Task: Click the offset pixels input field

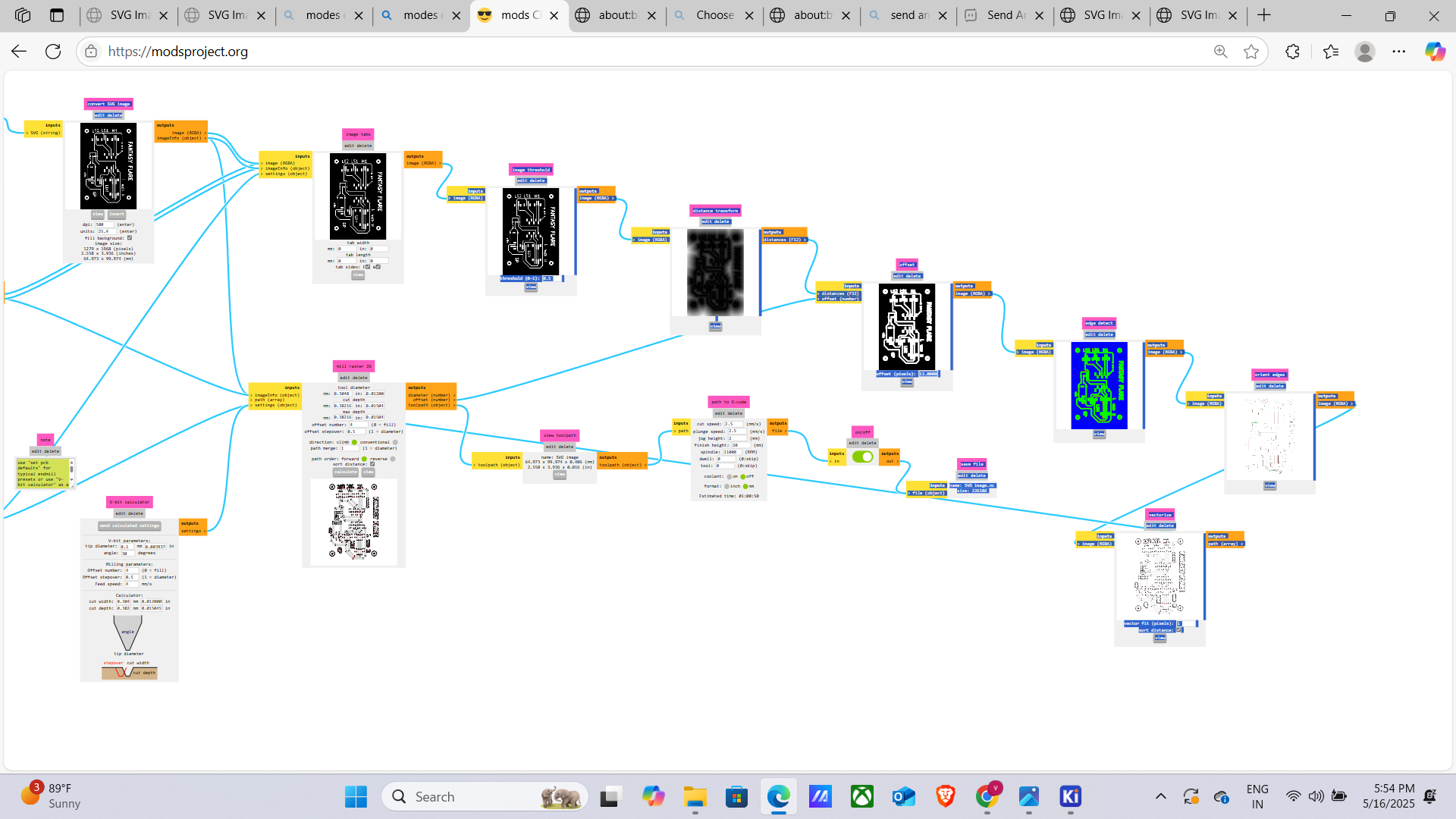Action: pyautogui.click(x=929, y=374)
